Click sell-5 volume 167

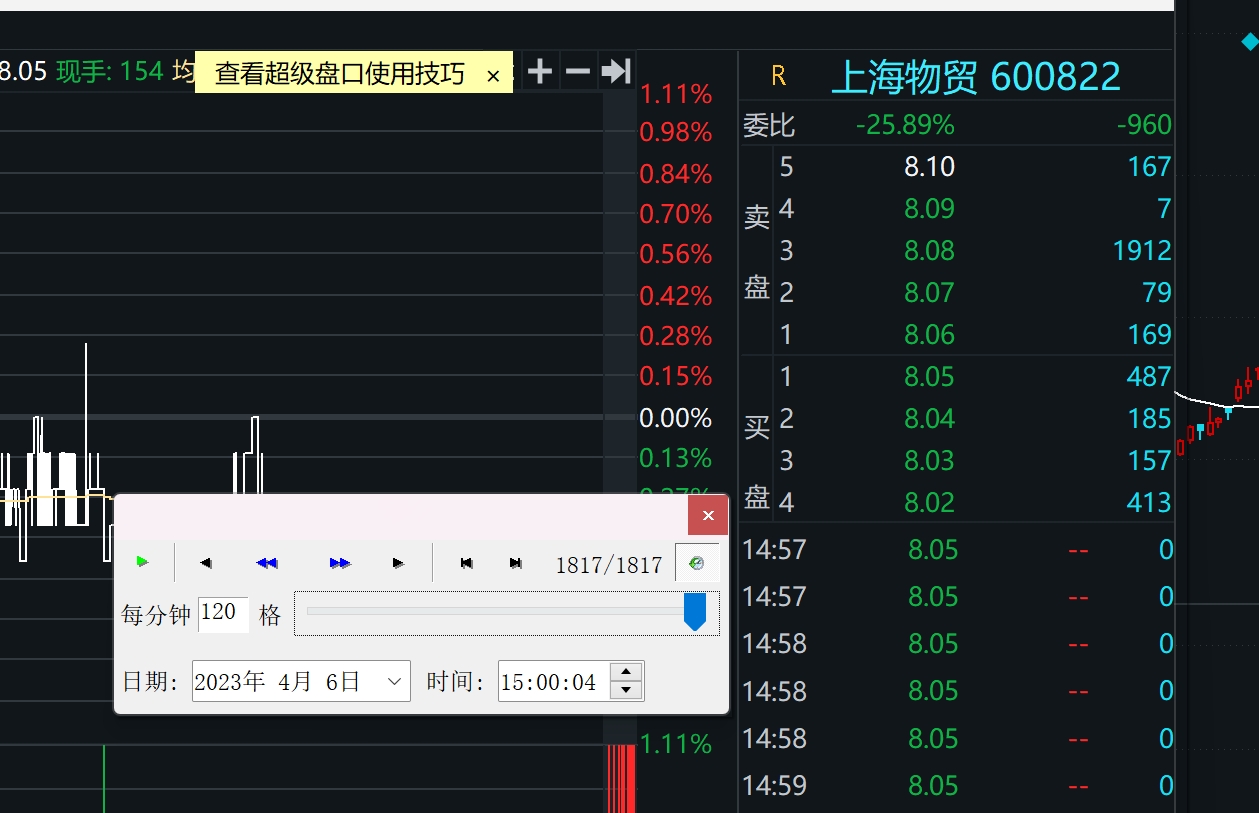1149,166
